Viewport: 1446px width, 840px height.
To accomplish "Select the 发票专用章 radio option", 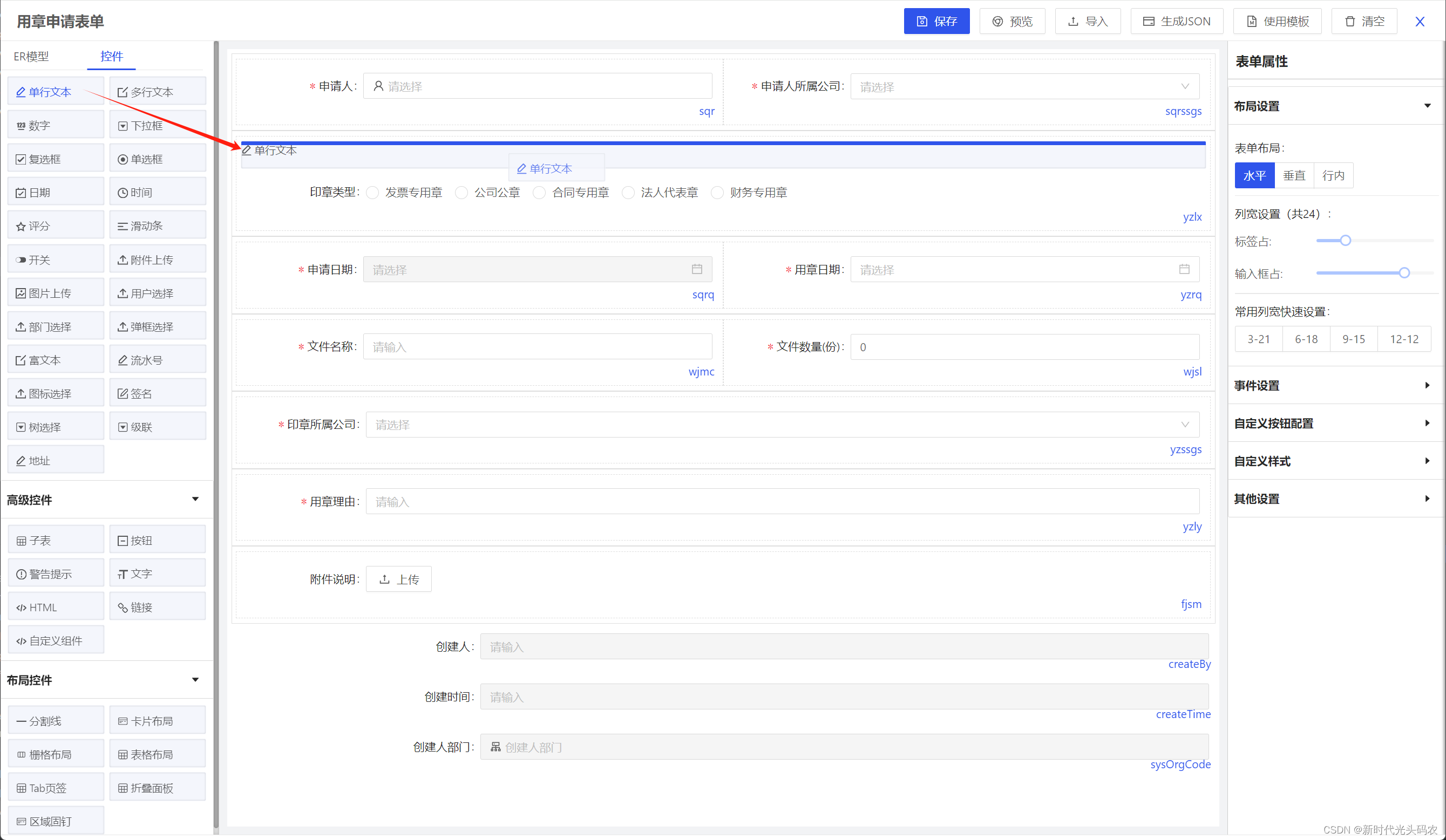I will click(x=373, y=193).
